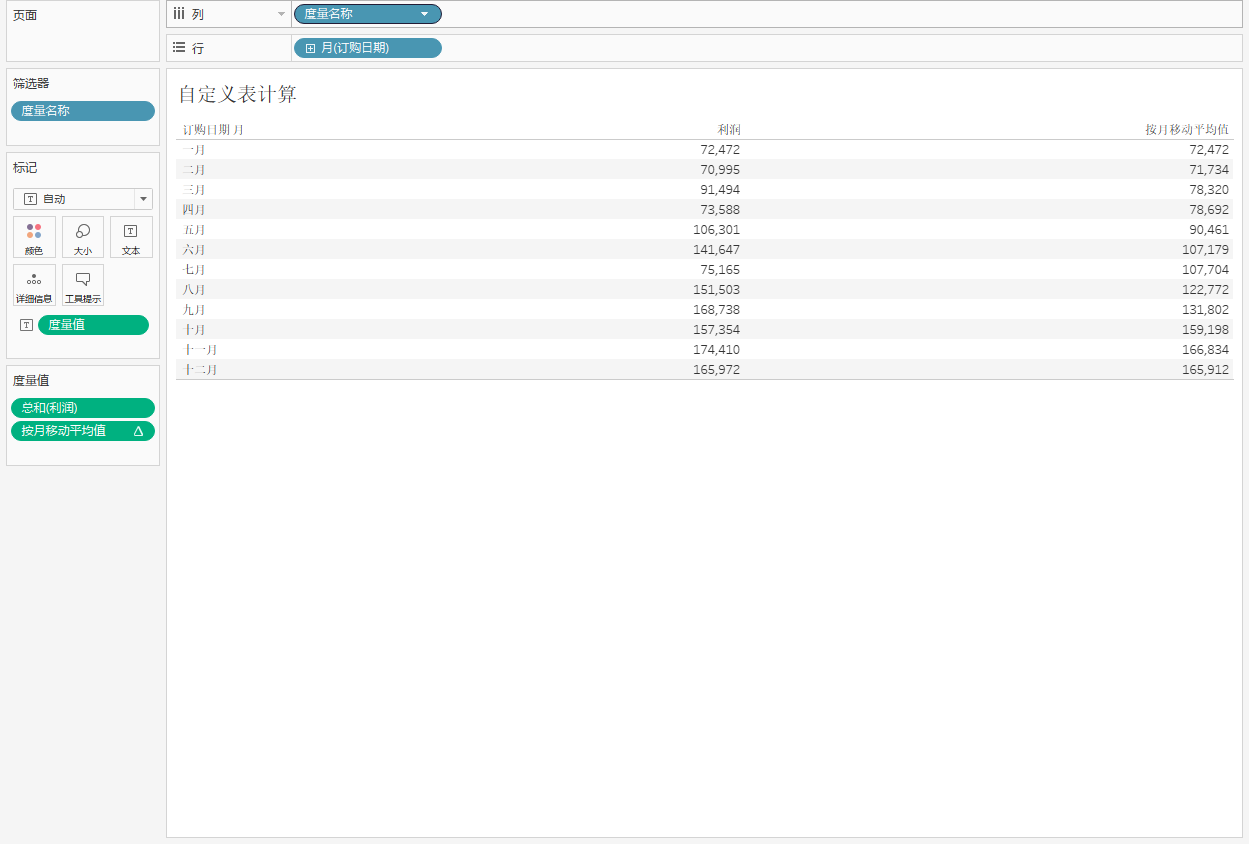Select the 按月移动平均值 measure values pill
Image resolution: width=1249 pixels, height=844 pixels.
[x=83, y=431]
